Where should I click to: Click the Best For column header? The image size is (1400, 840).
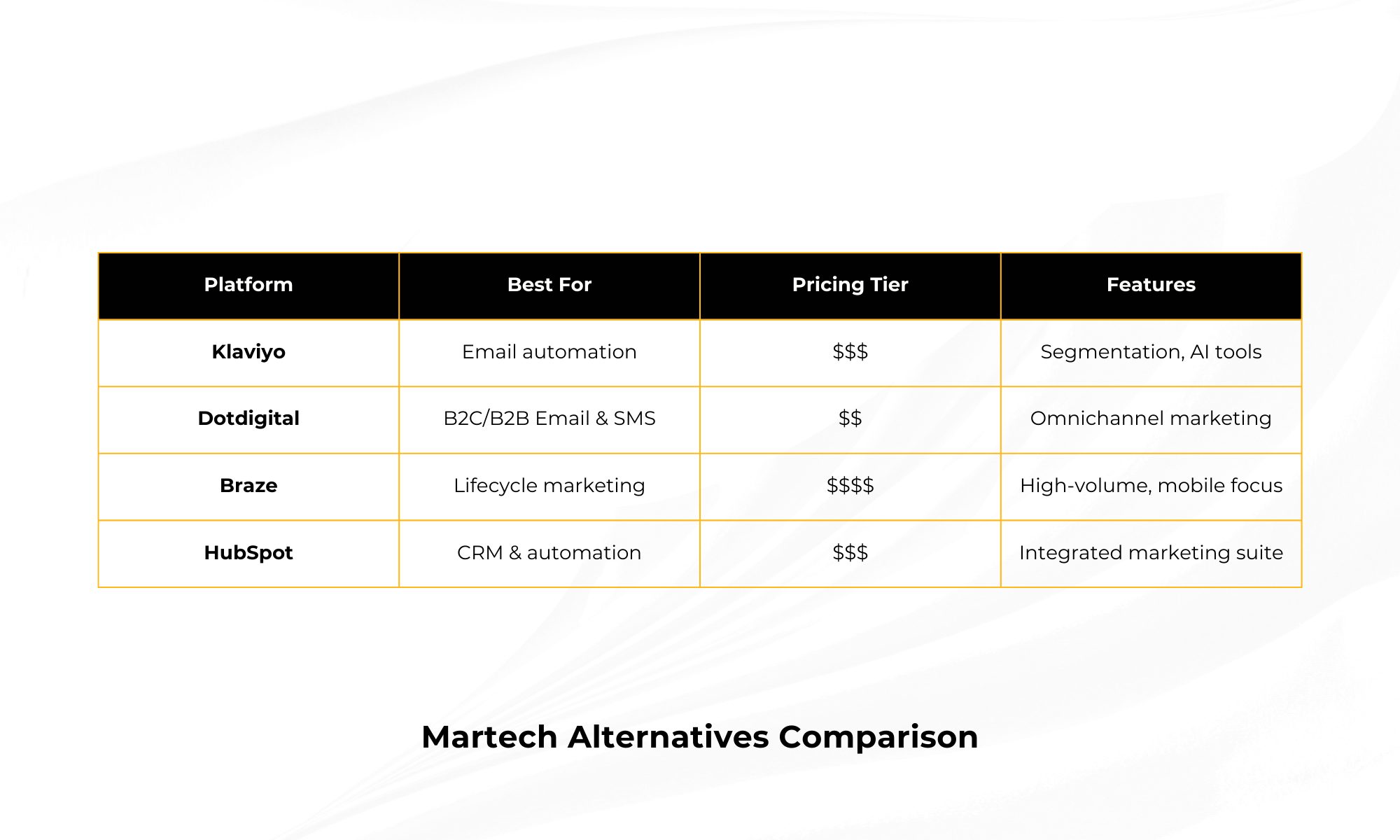[x=549, y=285]
